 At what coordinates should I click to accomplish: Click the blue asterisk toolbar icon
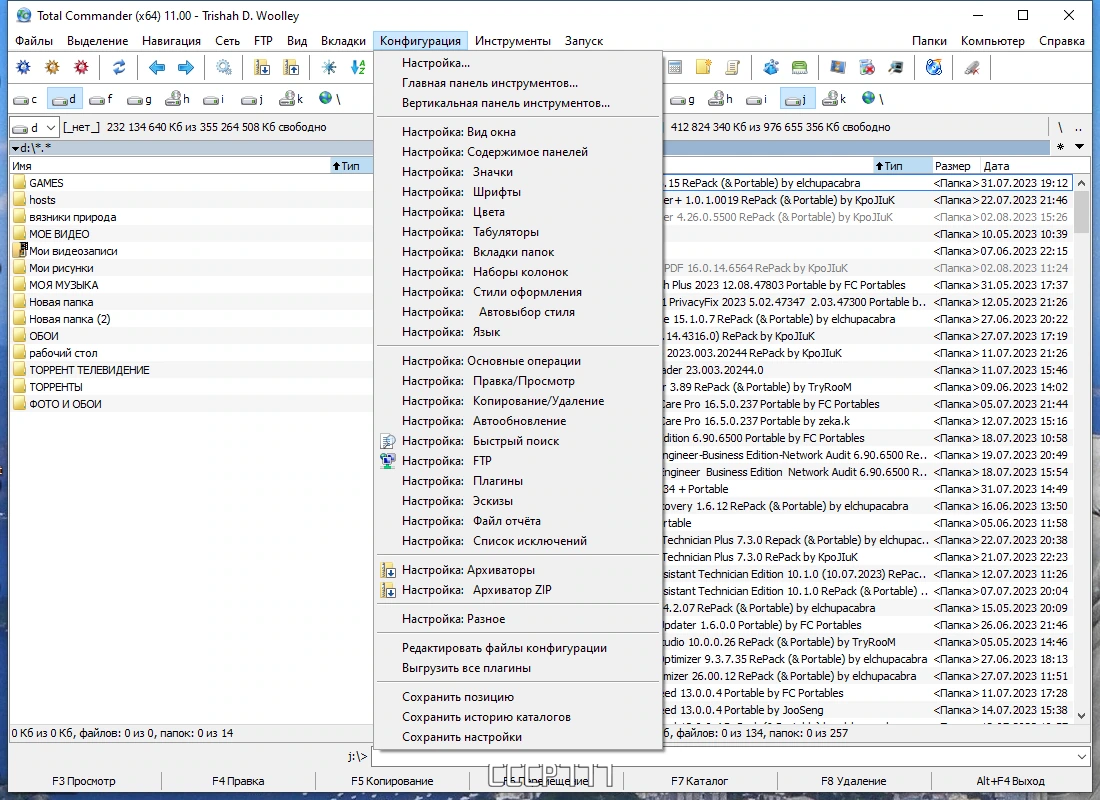pyautogui.click(x=329, y=67)
